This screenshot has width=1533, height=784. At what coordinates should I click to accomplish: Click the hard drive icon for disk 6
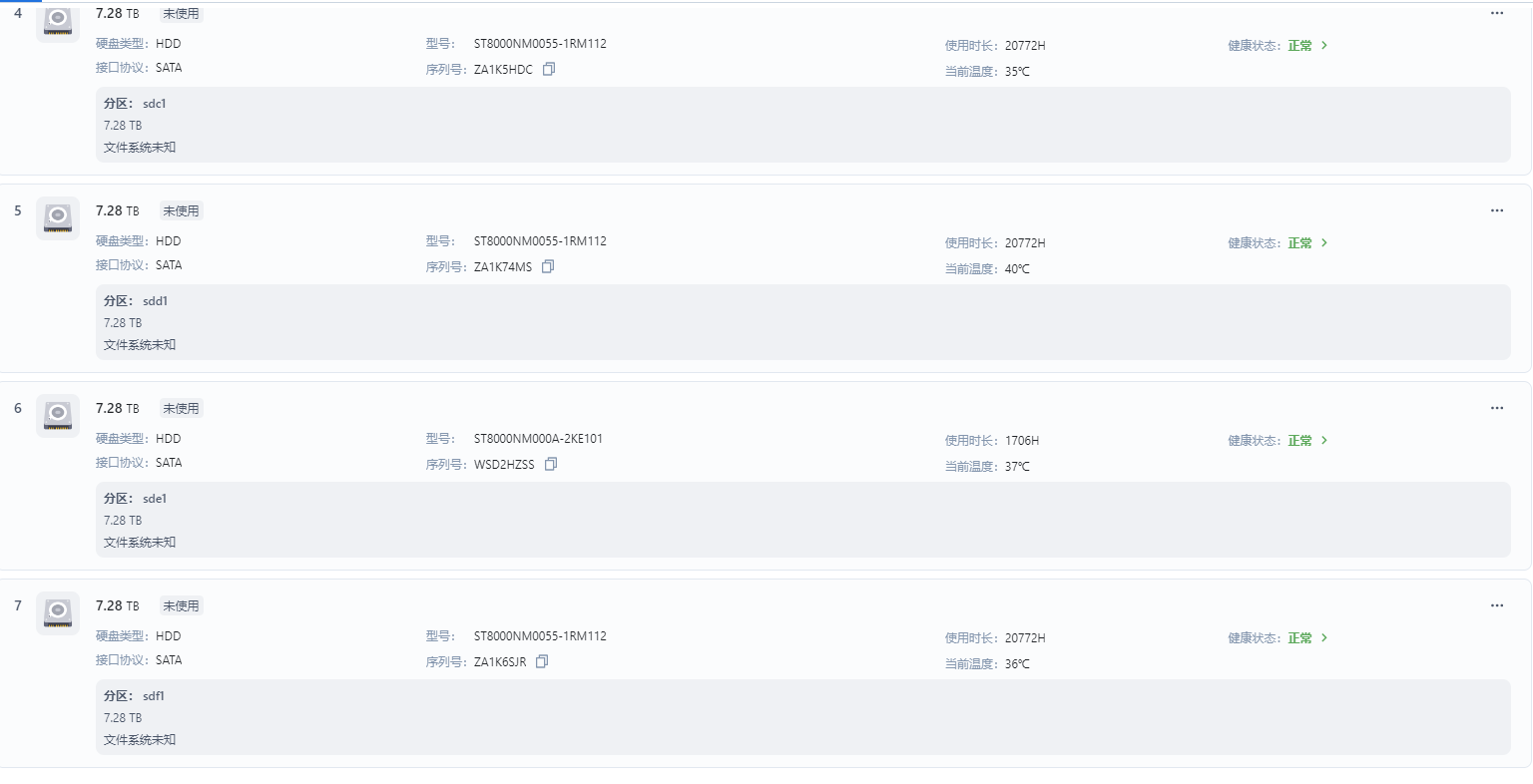click(x=58, y=416)
